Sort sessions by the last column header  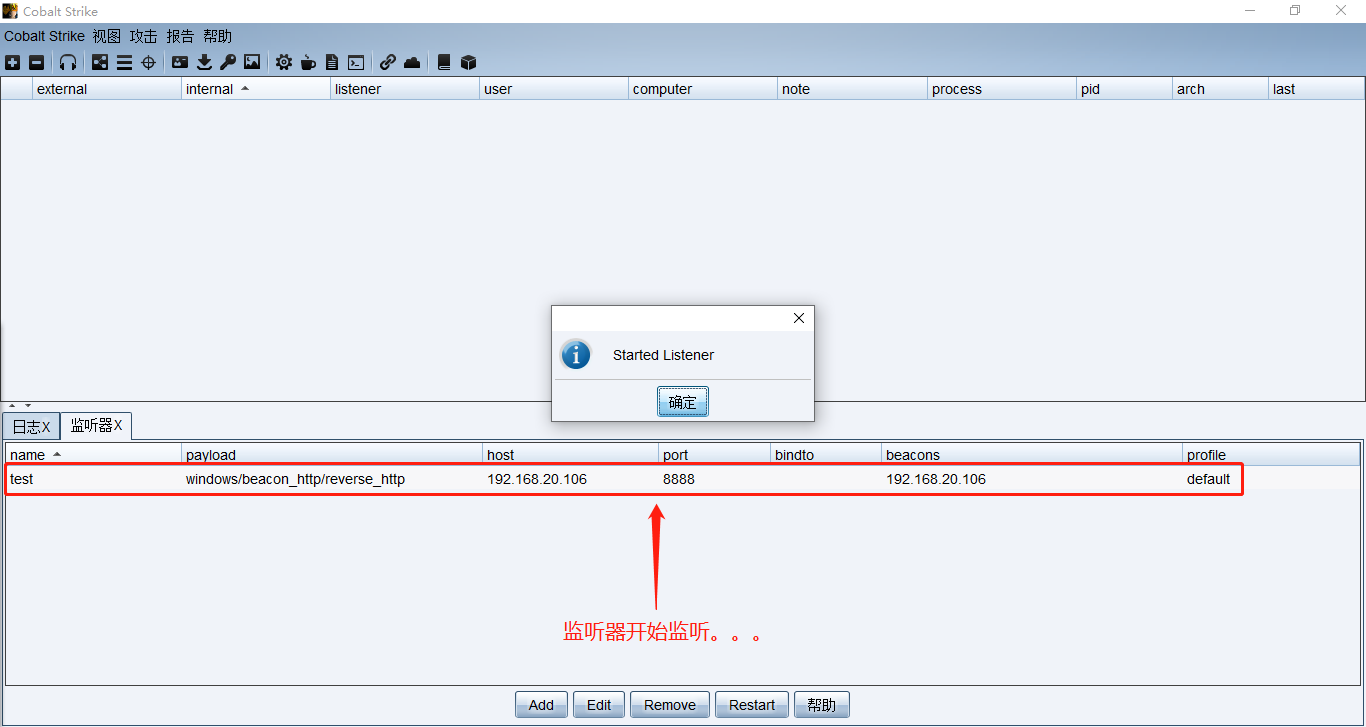point(1316,89)
